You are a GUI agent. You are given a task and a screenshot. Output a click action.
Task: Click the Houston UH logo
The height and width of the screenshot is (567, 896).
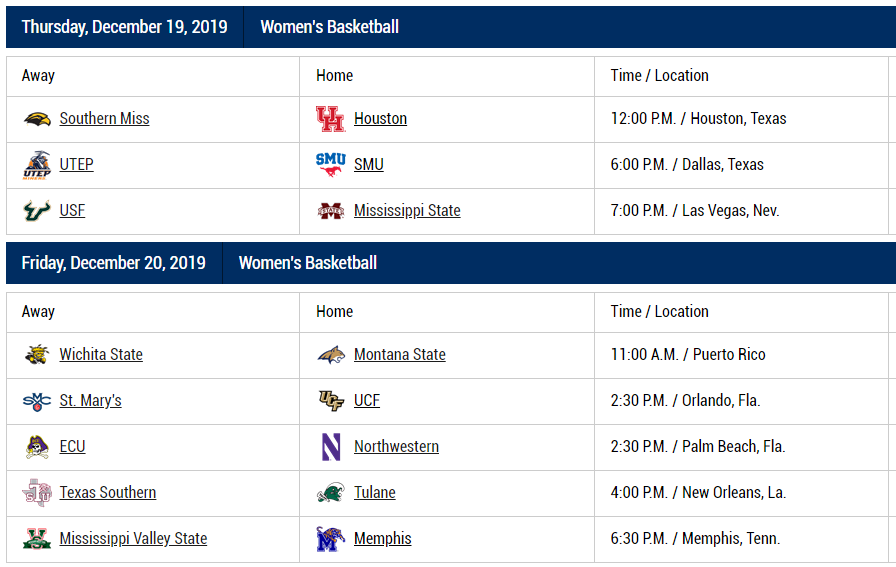[x=331, y=119]
